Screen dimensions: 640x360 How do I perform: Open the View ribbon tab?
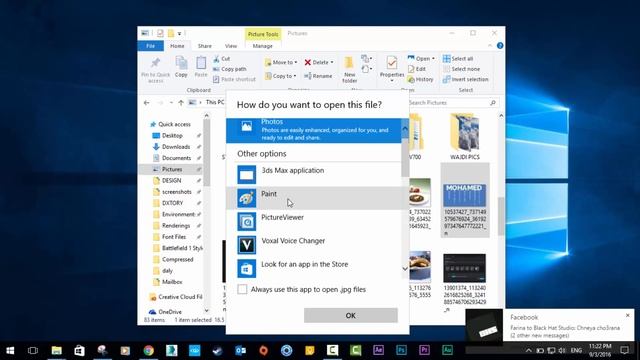(x=231, y=46)
